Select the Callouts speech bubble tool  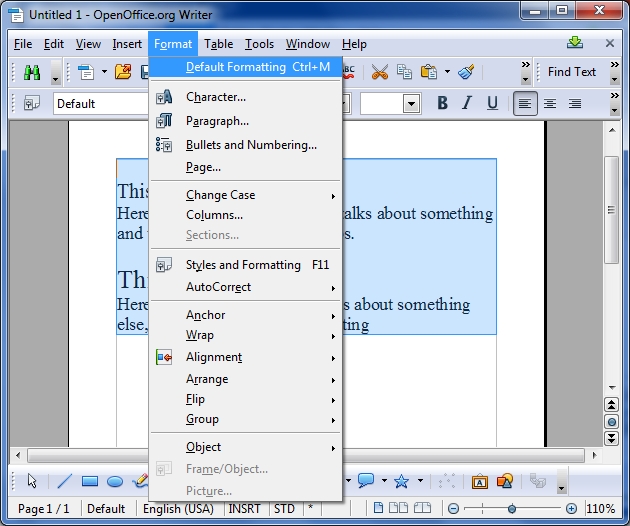[366, 480]
